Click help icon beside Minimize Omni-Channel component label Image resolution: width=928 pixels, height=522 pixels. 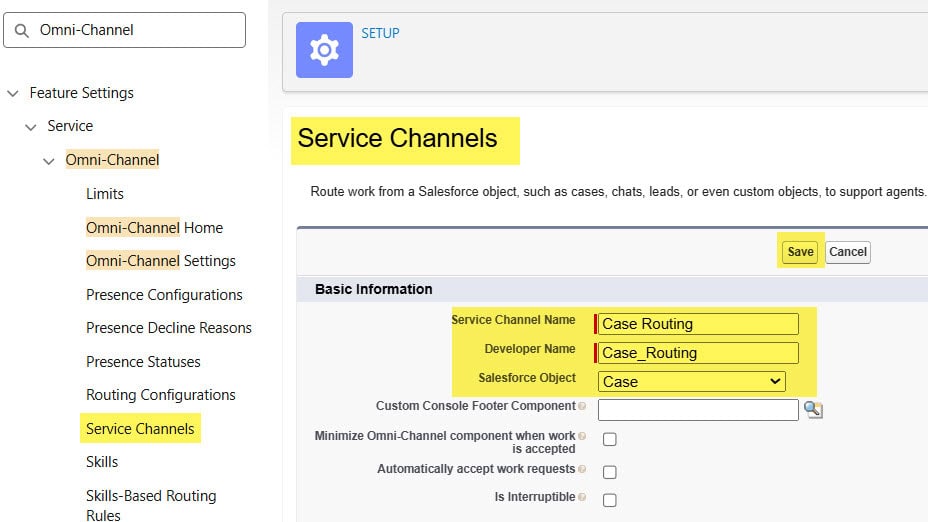point(582,436)
